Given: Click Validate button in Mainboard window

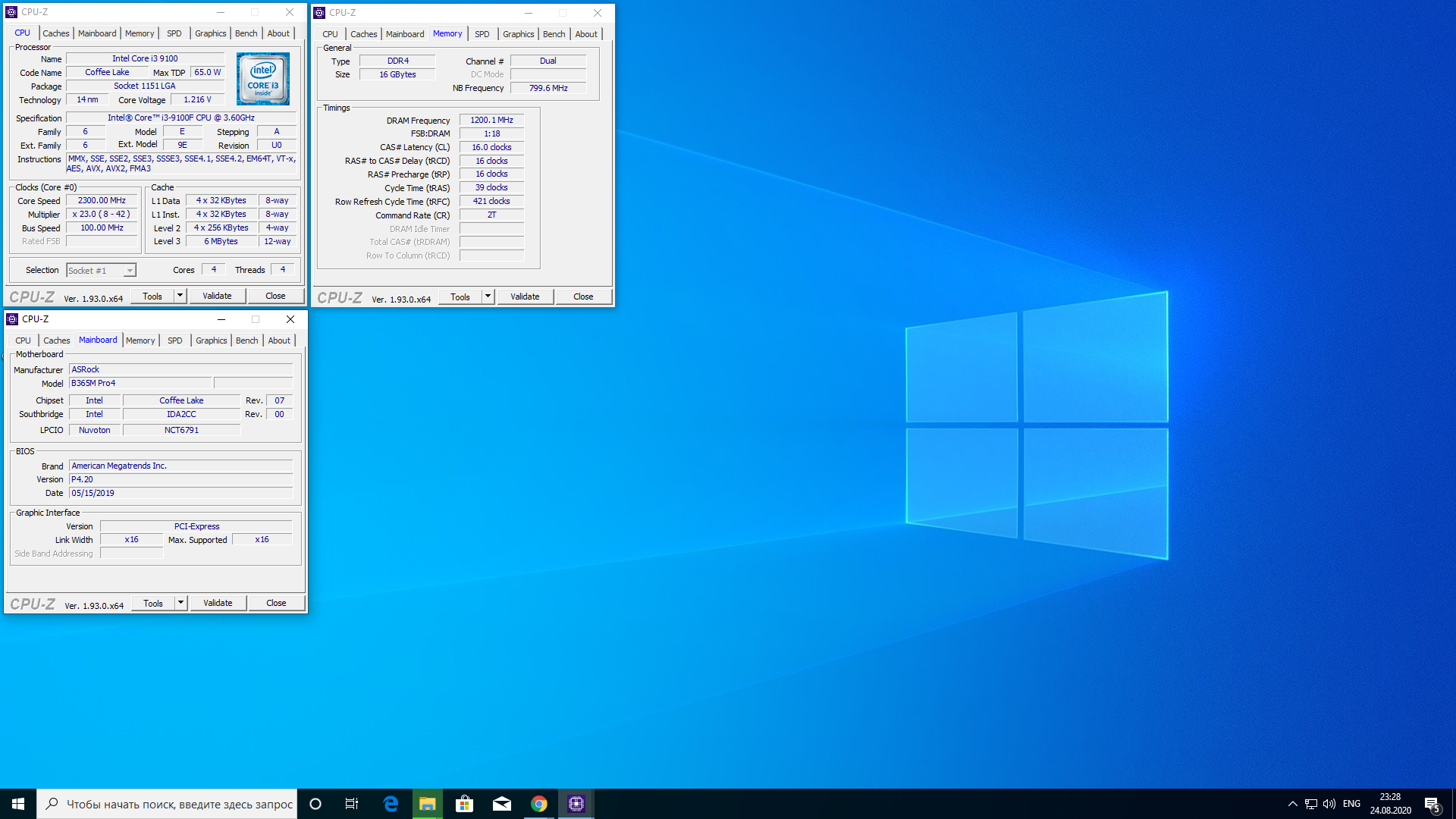Looking at the screenshot, I should tap(218, 603).
